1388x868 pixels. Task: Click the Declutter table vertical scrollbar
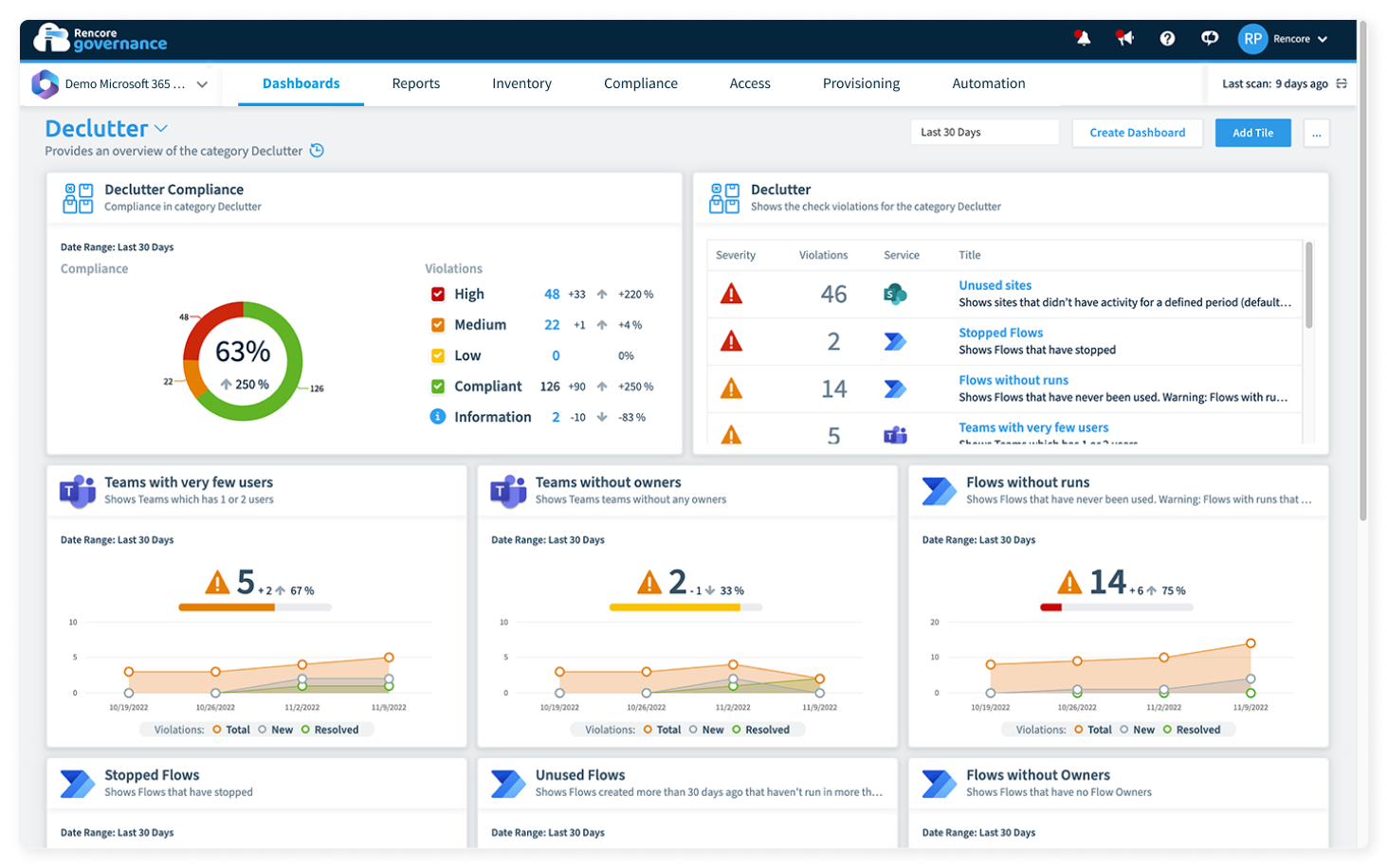point(1308,285)
